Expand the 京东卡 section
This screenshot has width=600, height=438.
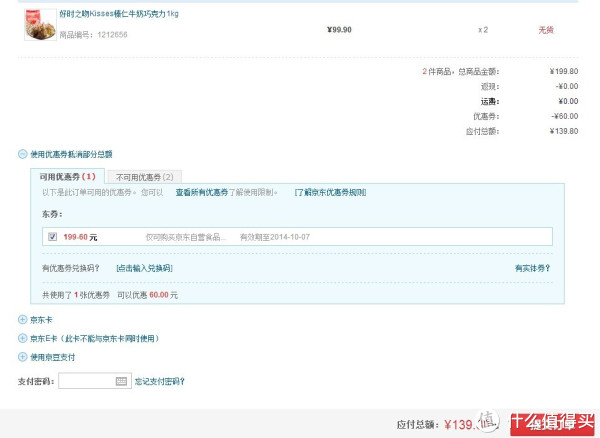[x=23, y=319]
